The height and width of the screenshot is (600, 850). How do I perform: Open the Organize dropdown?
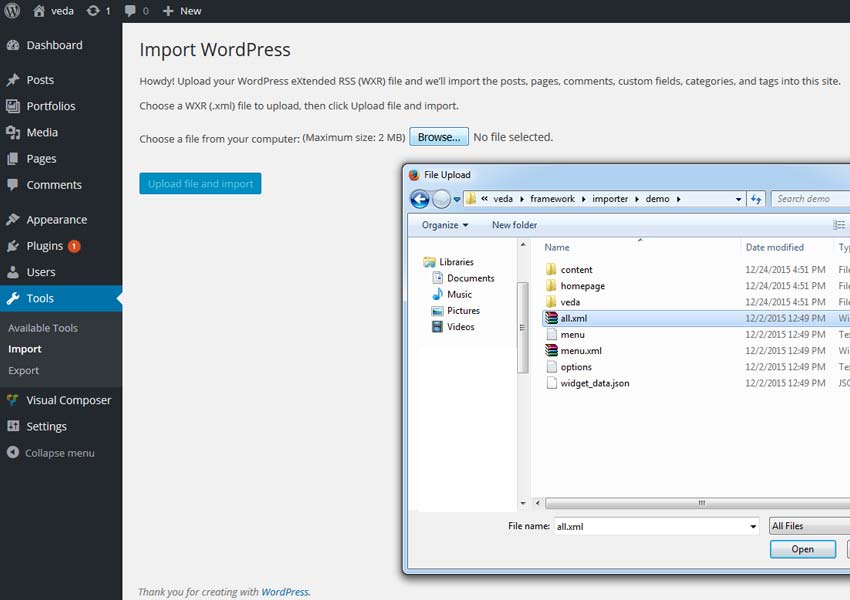[x=443, y=225]
